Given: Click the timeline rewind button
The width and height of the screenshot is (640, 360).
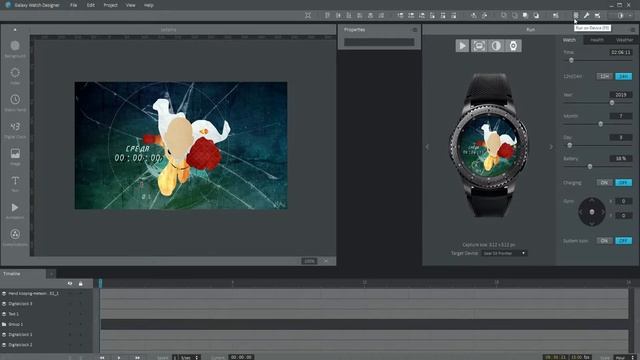Looking at the screenshot, I should pyautogui.click(x=102, y=358).
